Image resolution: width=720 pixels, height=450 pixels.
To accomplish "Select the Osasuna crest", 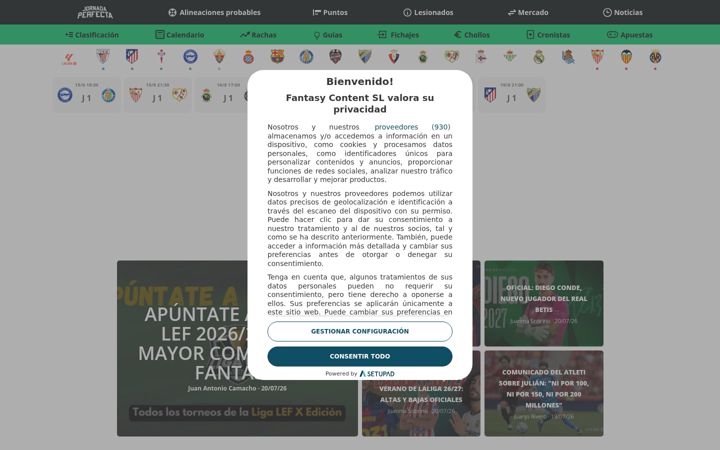I will pos(394,56).
